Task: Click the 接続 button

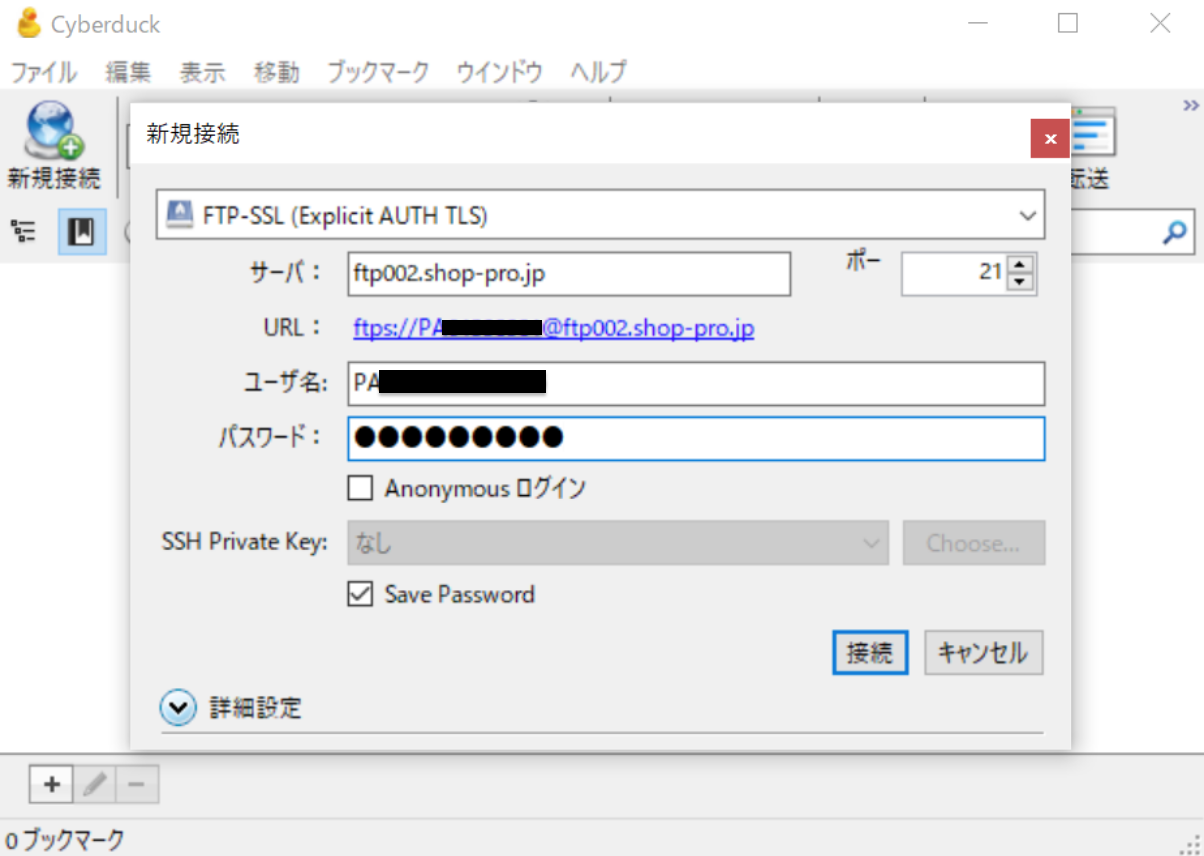Action: point(870,654)
